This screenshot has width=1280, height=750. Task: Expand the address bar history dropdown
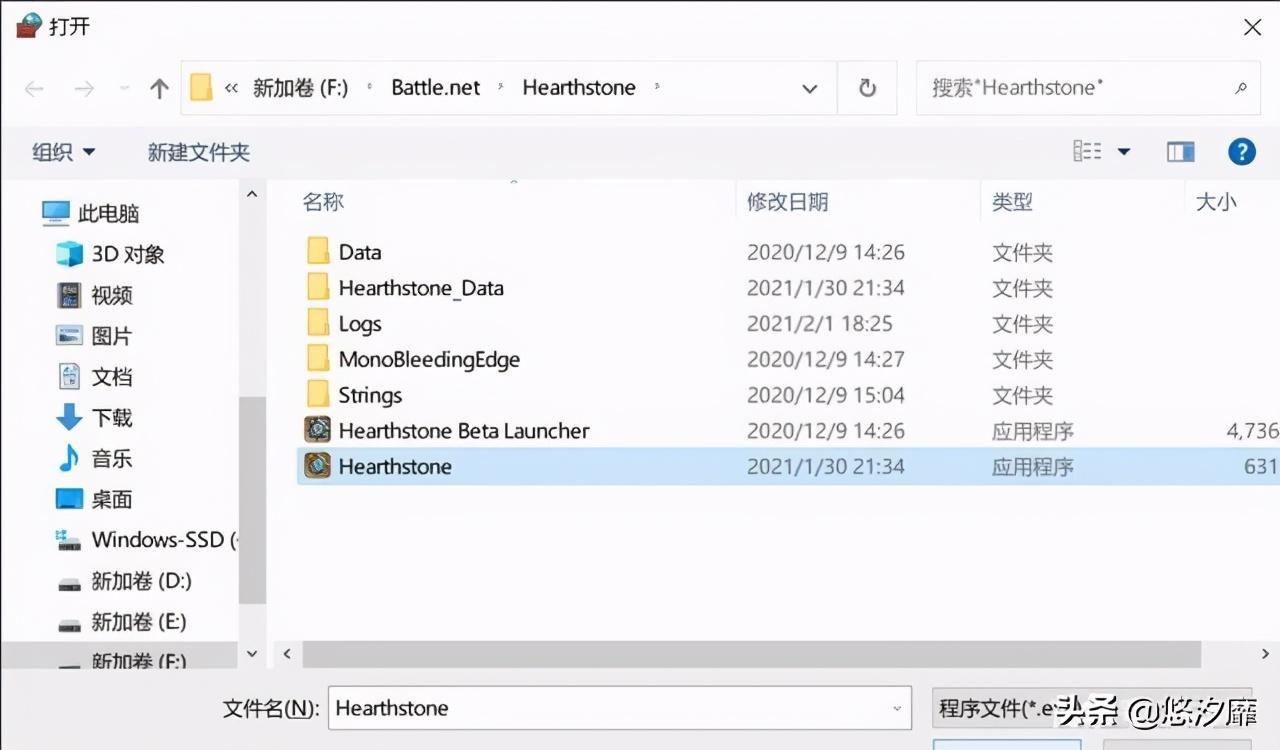coord(810,89)
